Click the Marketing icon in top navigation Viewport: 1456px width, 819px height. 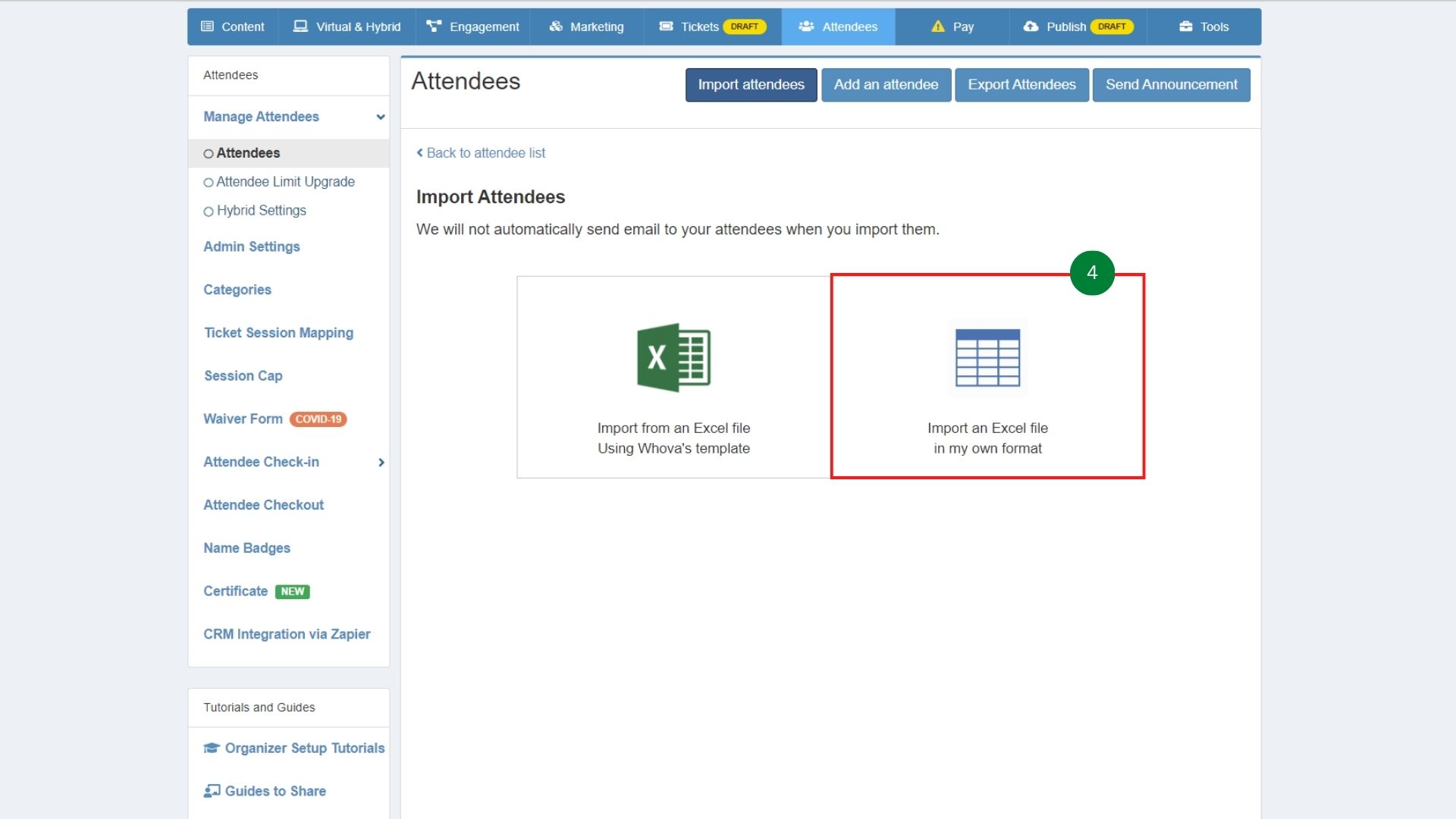coord(556,27)
